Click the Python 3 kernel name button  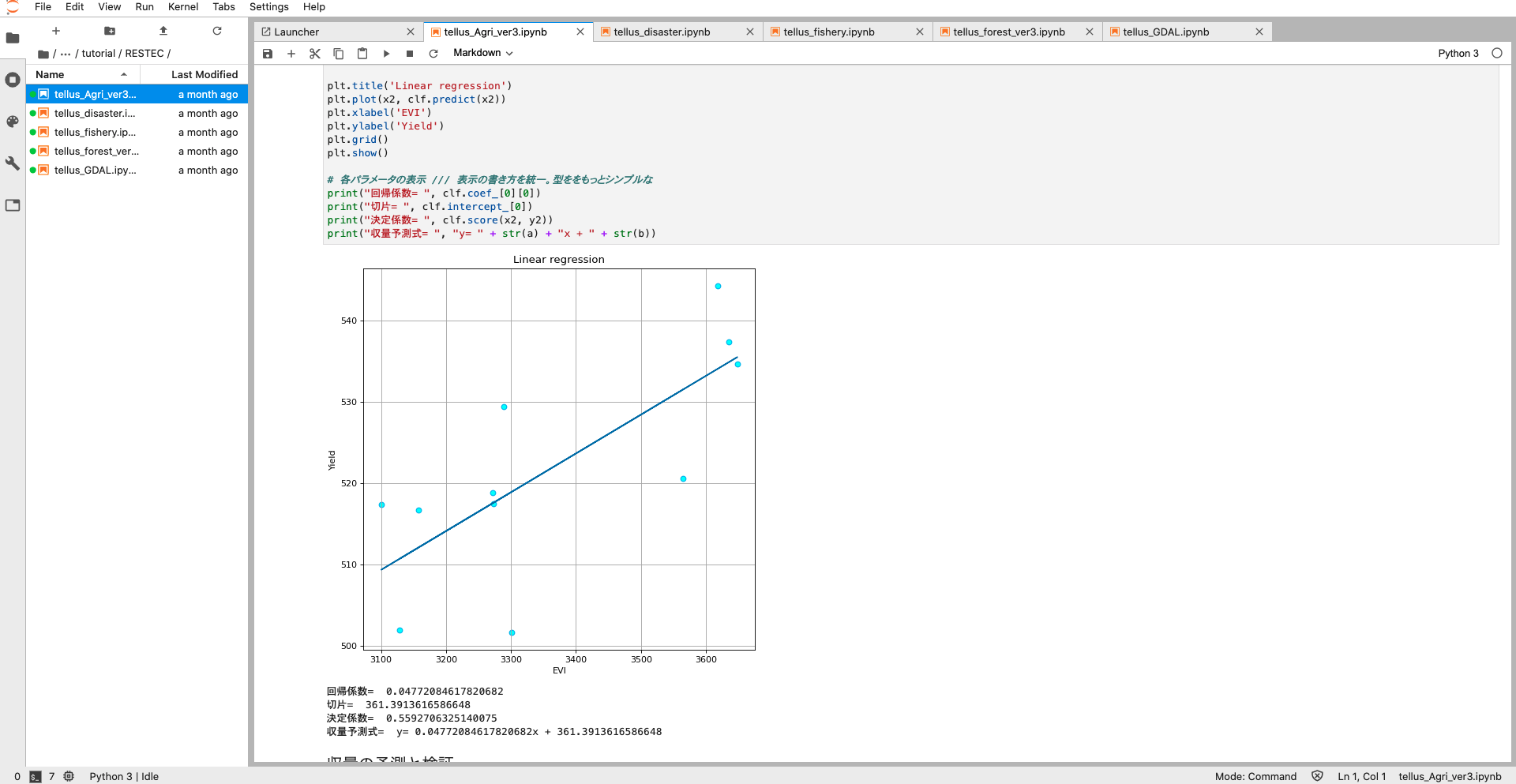coord(1458,53)
